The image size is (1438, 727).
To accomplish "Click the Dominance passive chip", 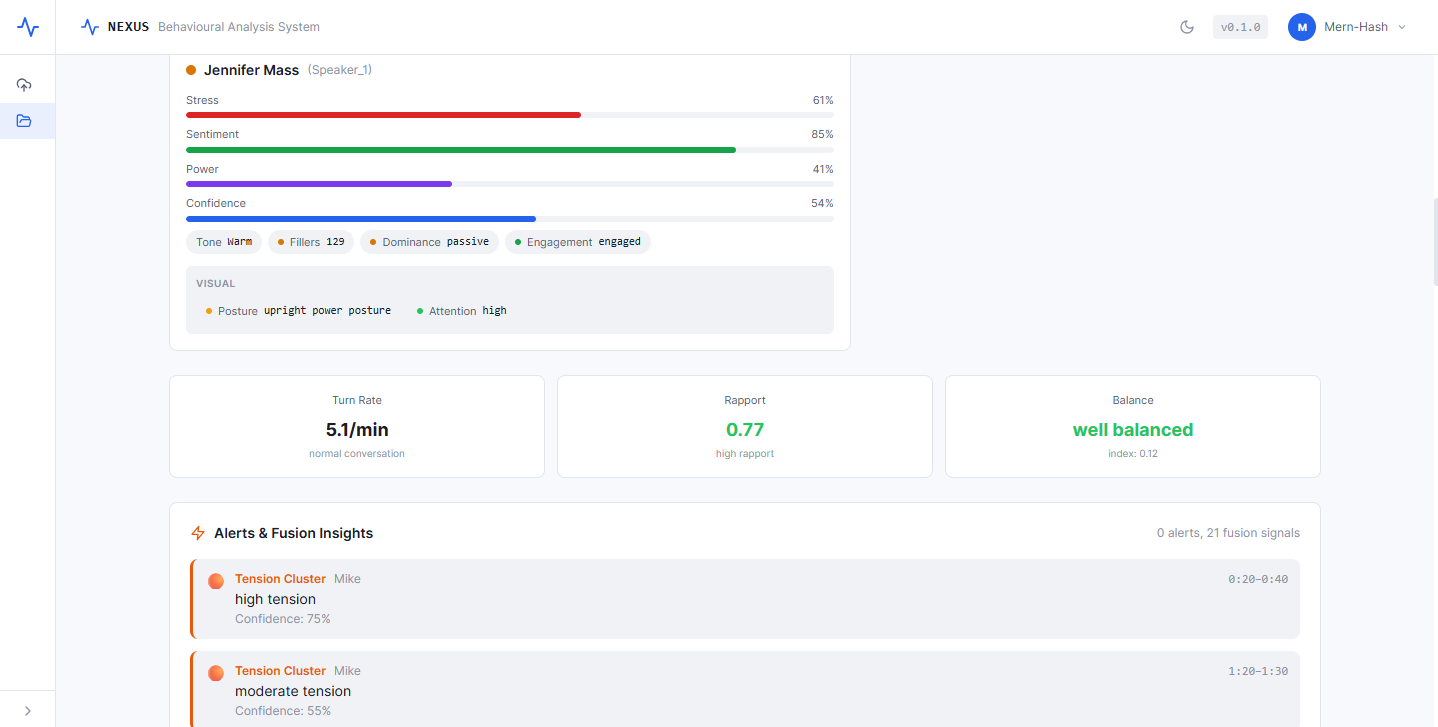I will click(429, 242).
